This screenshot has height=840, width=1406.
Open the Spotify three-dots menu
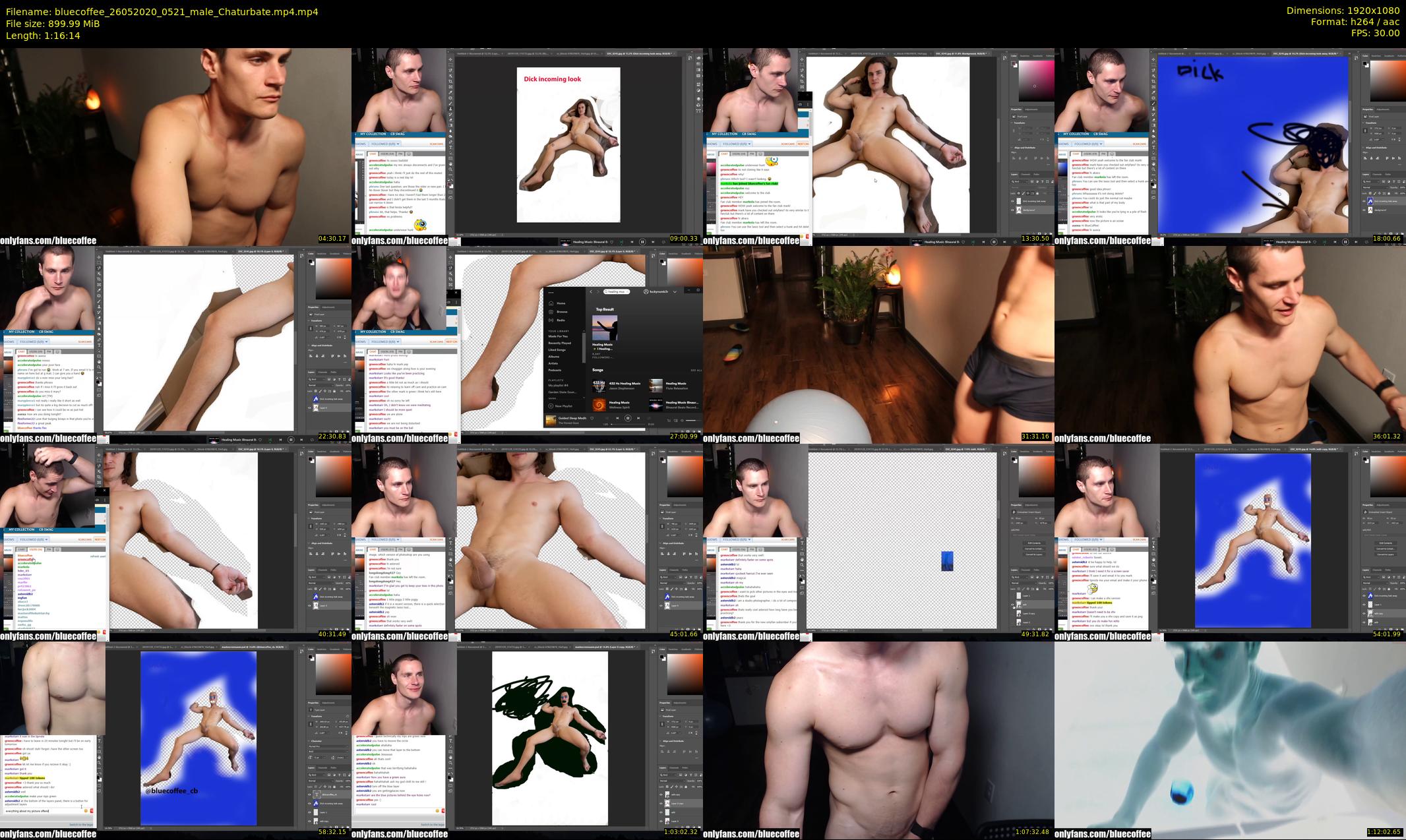point(551,292)
